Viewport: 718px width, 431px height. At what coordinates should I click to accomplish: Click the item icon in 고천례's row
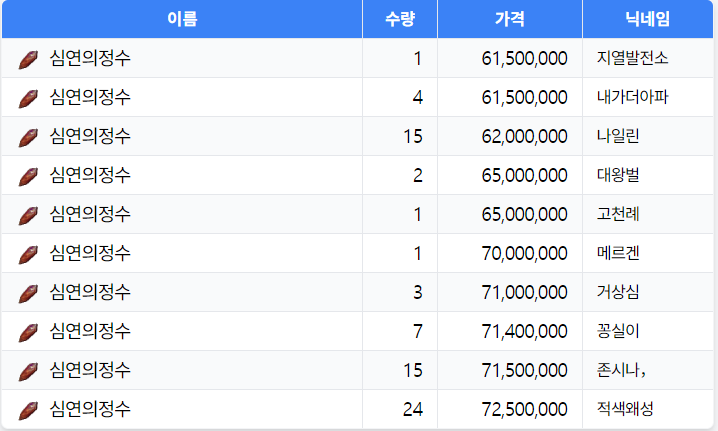coord(28,215)
